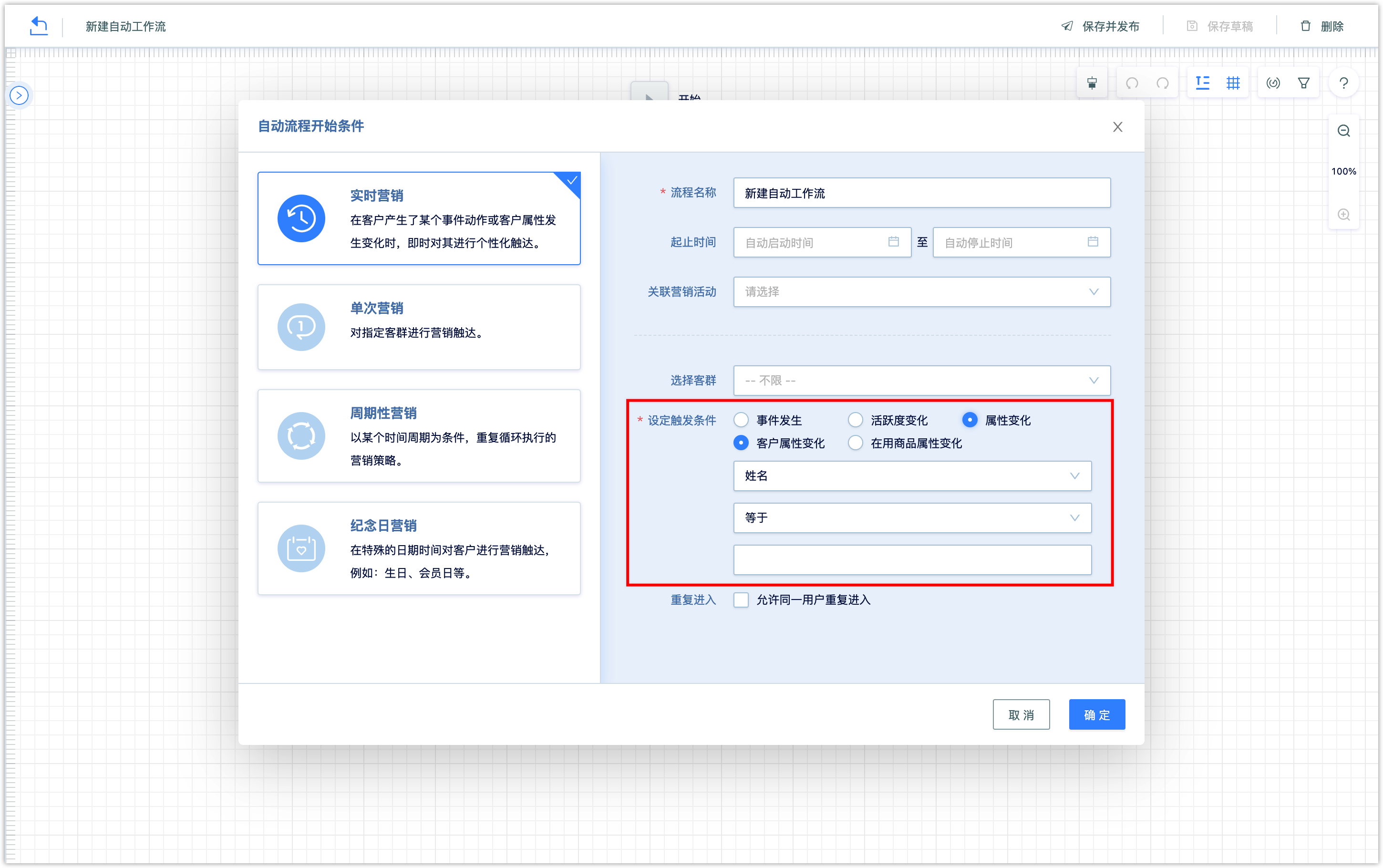Click the back arrow icon at top left
The image size is (1383, 868).
[x=39, y=26]
